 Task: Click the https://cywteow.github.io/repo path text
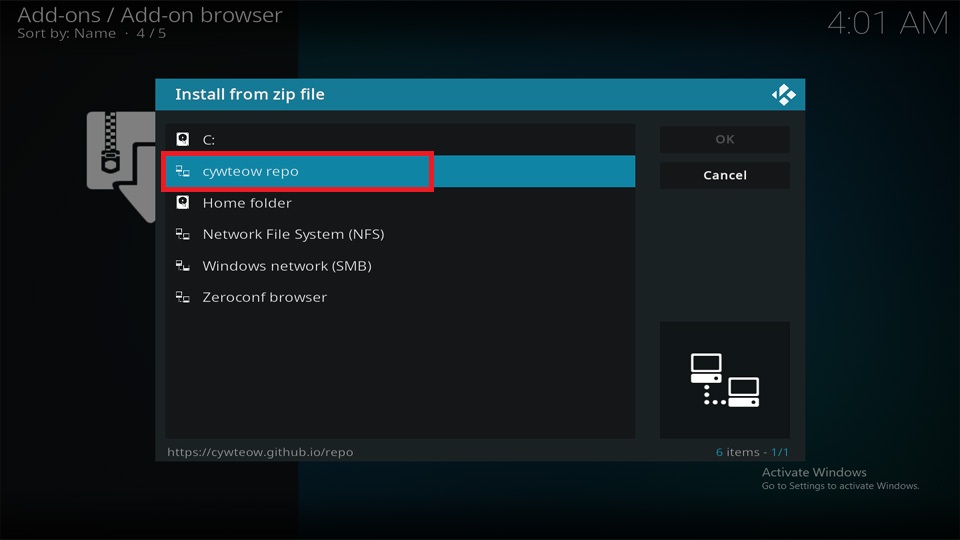coord(260,452)
